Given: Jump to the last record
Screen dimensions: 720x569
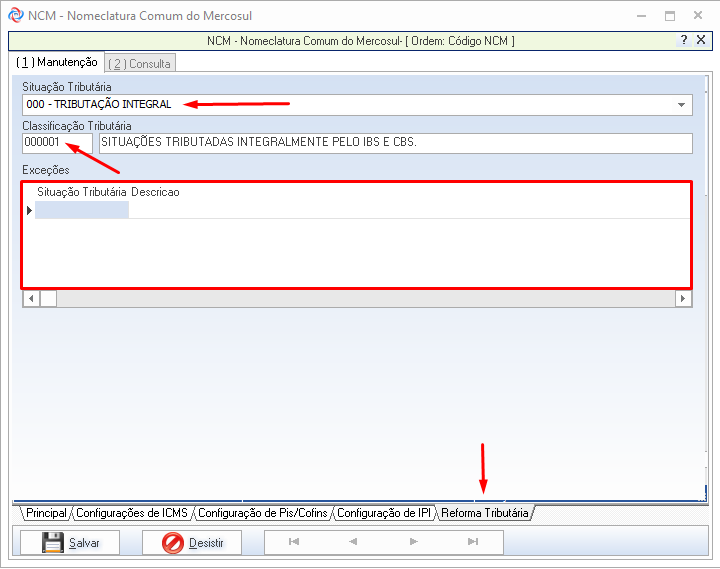Looking at the screenshot, I should [472, 542].
